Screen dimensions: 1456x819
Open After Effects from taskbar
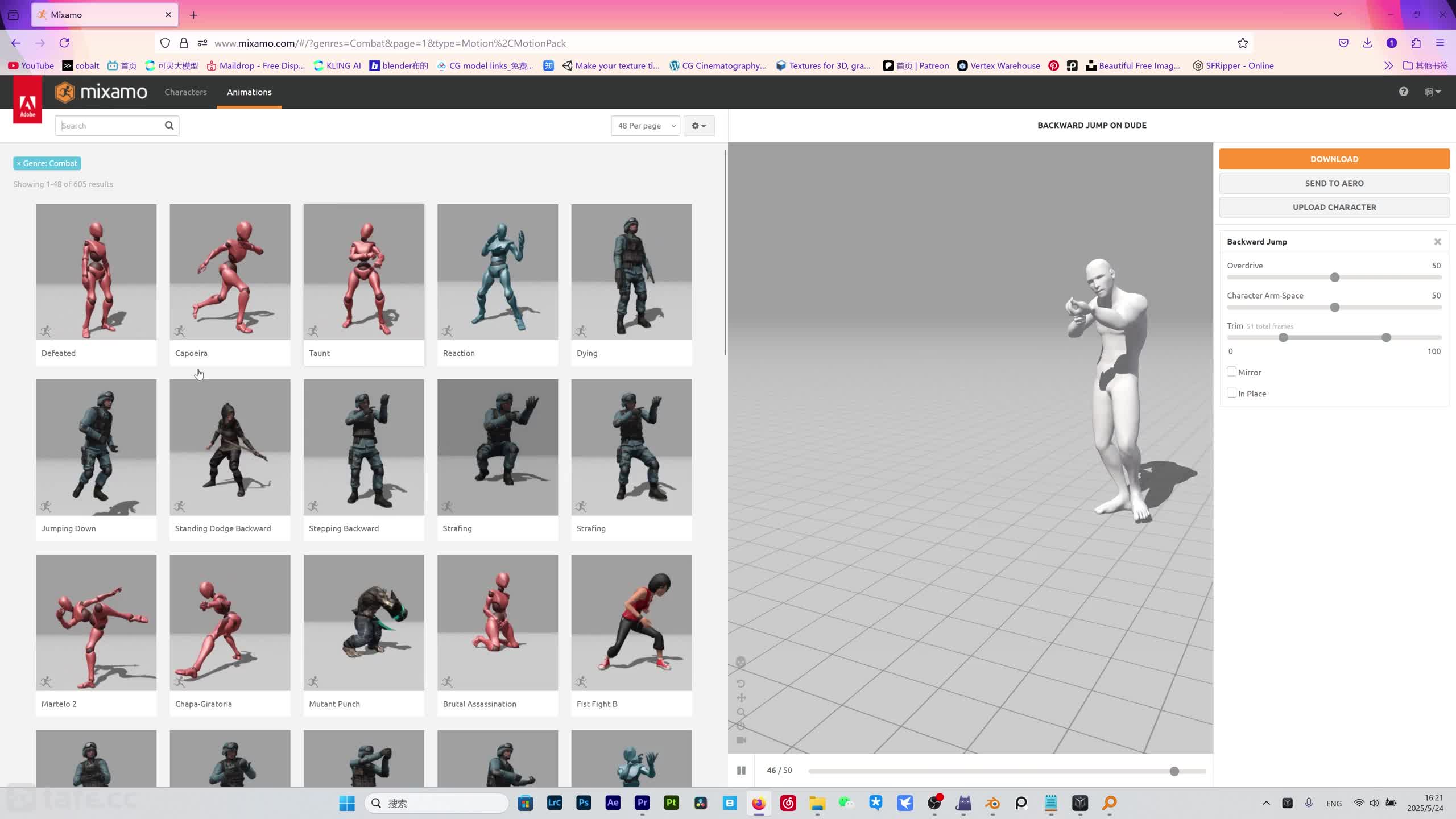pyautogui.click(x=613, y=803)
